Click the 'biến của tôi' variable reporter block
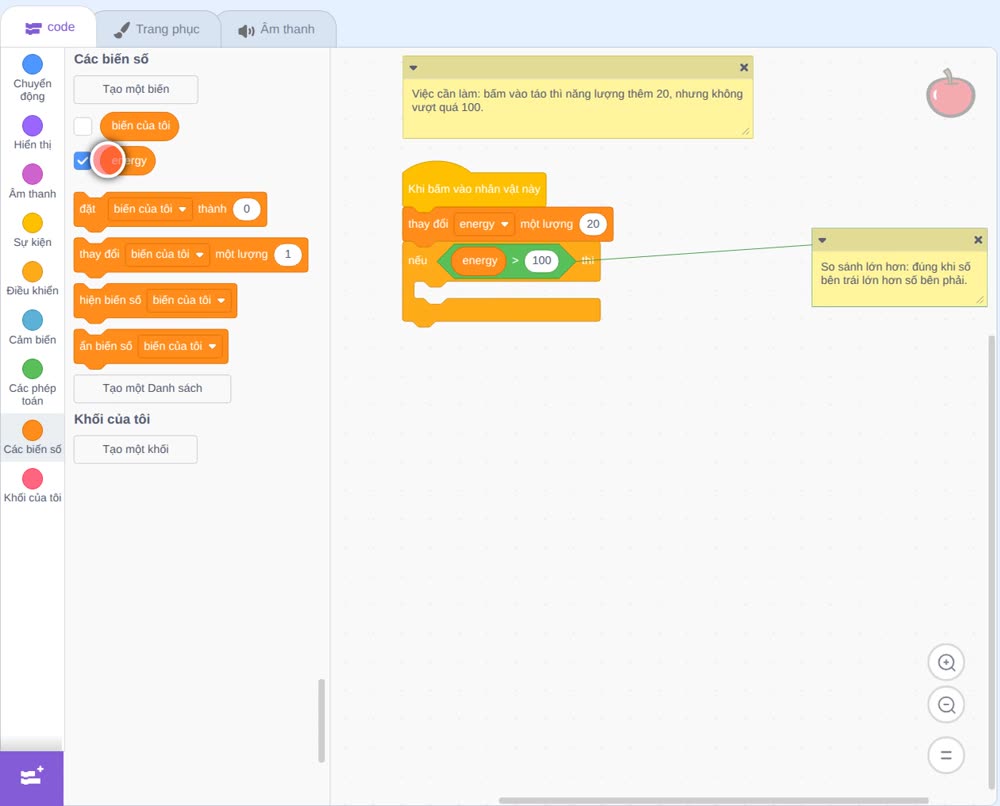Viewport: 1000px width, 806px height. pyautogui.click(x=140, y=126)
